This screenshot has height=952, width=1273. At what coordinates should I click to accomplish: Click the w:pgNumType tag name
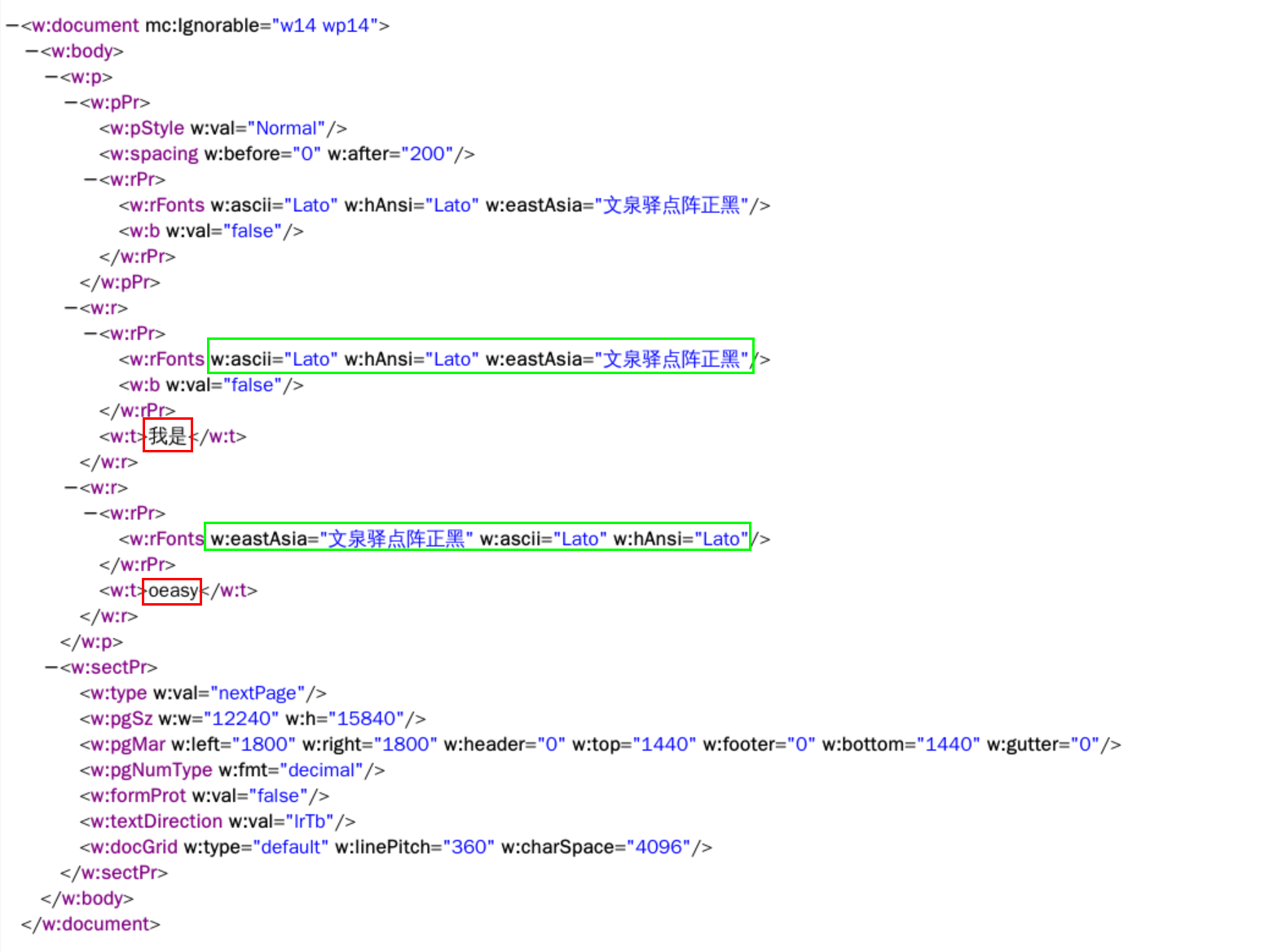coord(151,770)
